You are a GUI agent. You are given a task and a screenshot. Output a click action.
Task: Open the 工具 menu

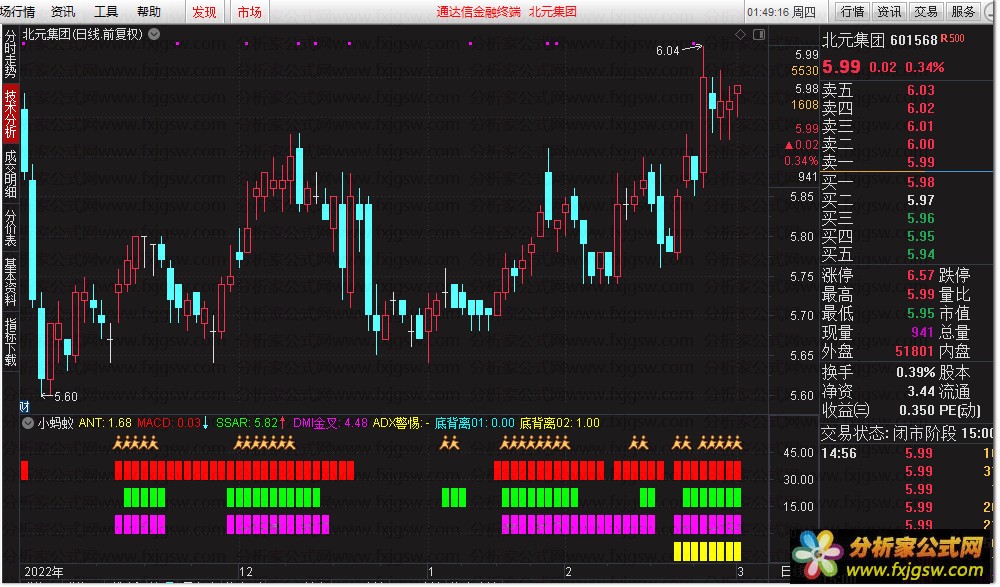pyautogui.click(x=106, y=11)
